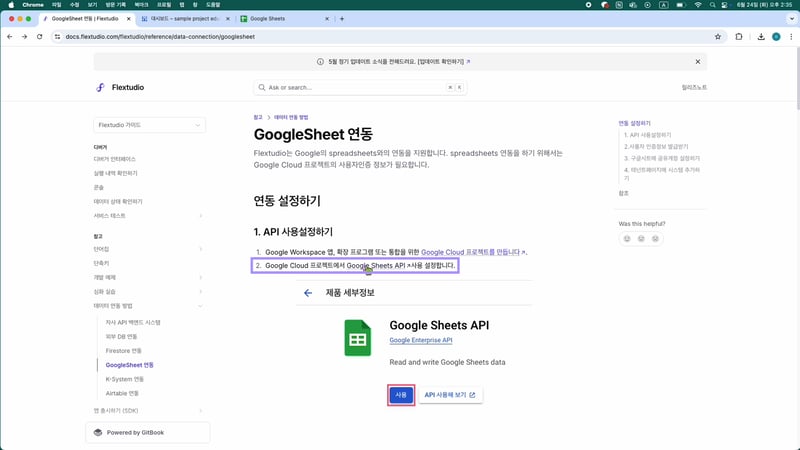This screenshot has width=800, height=450.
Task: Open the Chrome extensions puzzle icon
Action: pyautogui.click(x=739, y=37)
